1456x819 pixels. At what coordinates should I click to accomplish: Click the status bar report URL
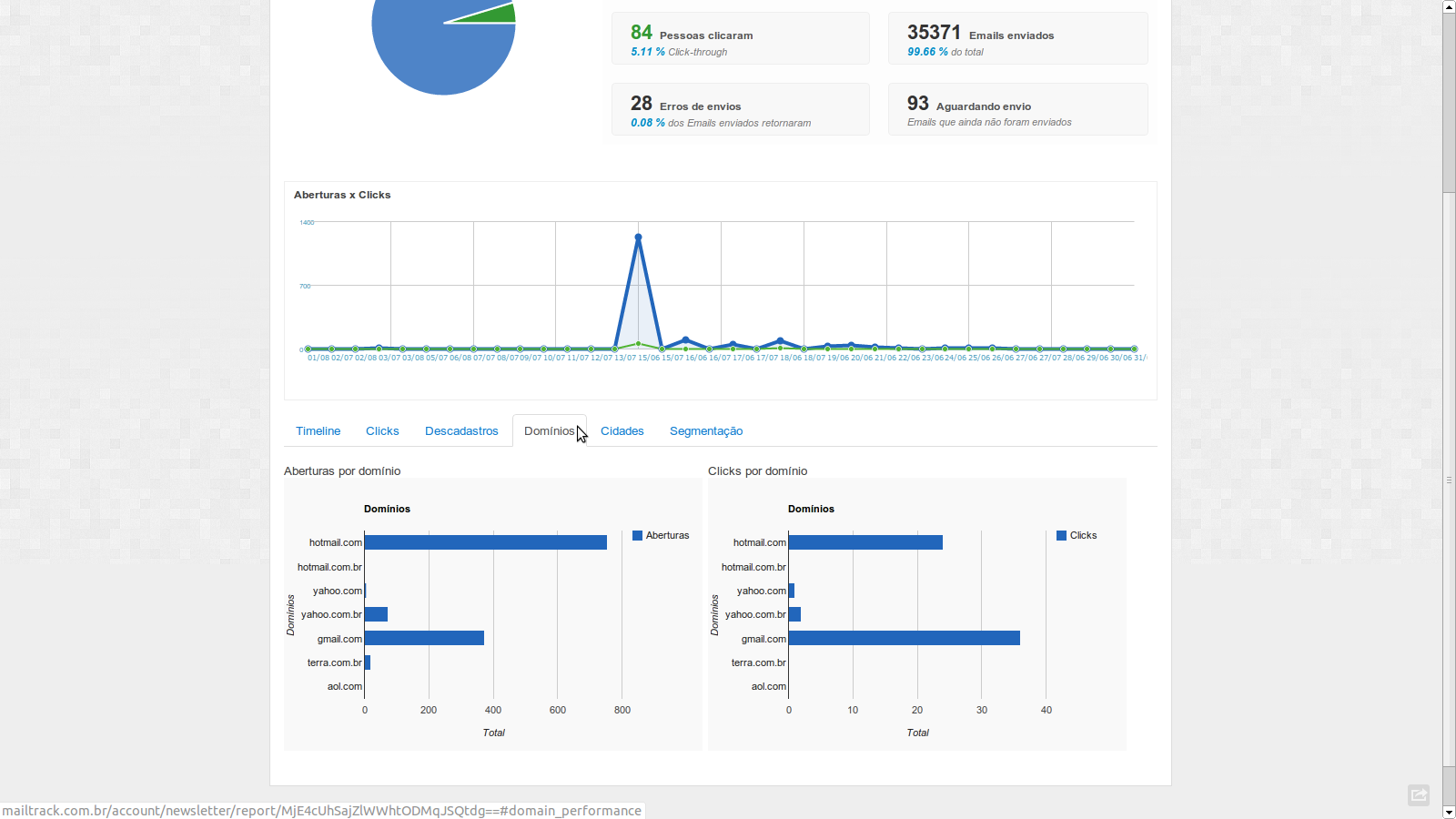pyautogui.click(x=321, y=810)
